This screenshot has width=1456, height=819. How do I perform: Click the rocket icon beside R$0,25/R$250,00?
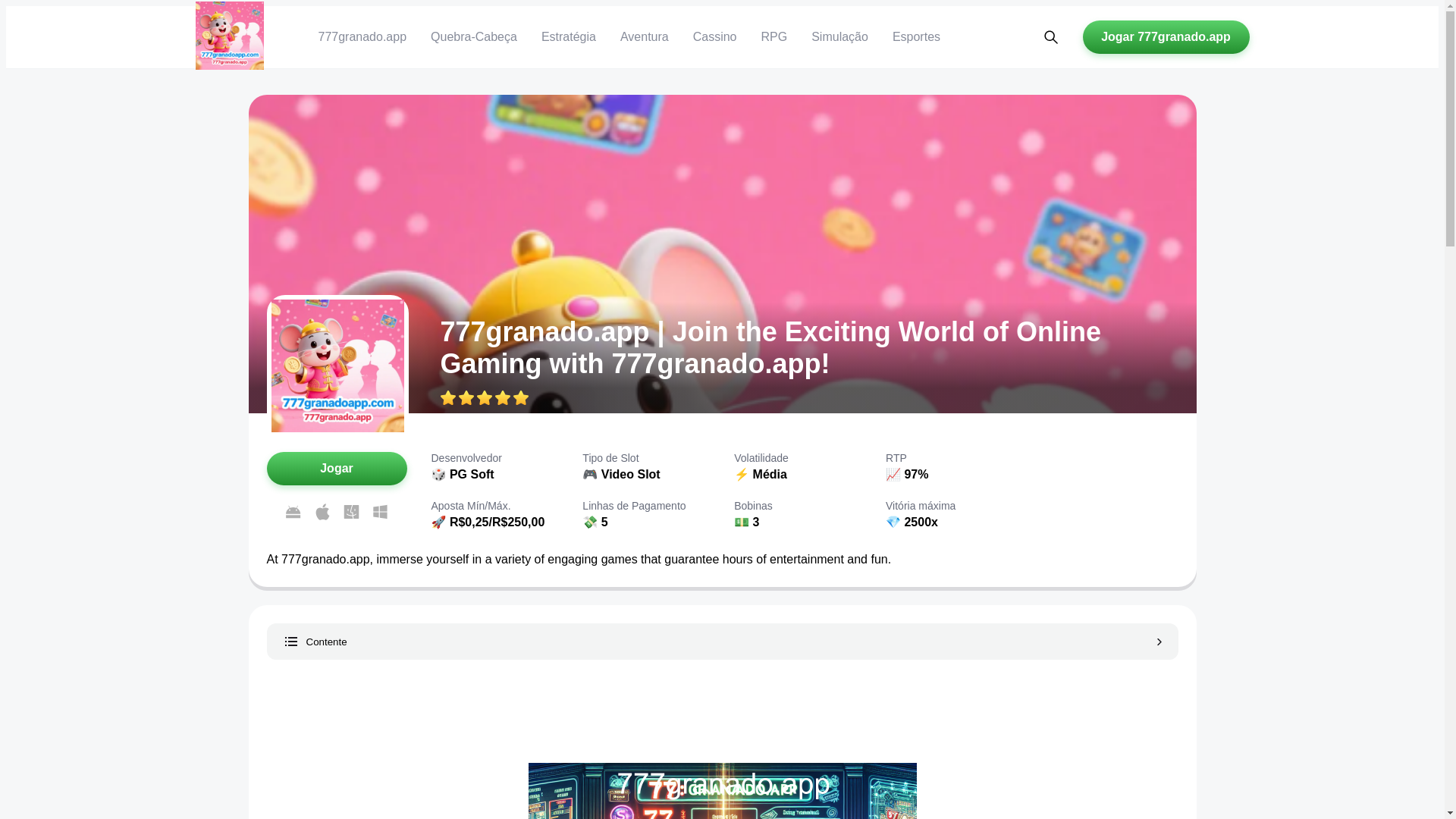(438, 522)
